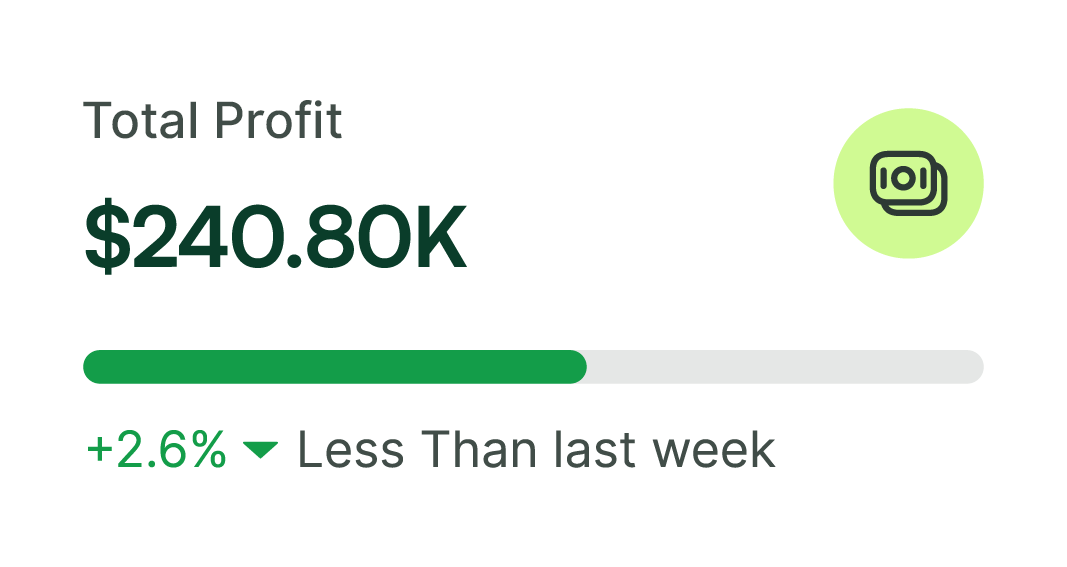Click the banknotes icon in green circle
The image size is (1067, 567).
(908, 184)
